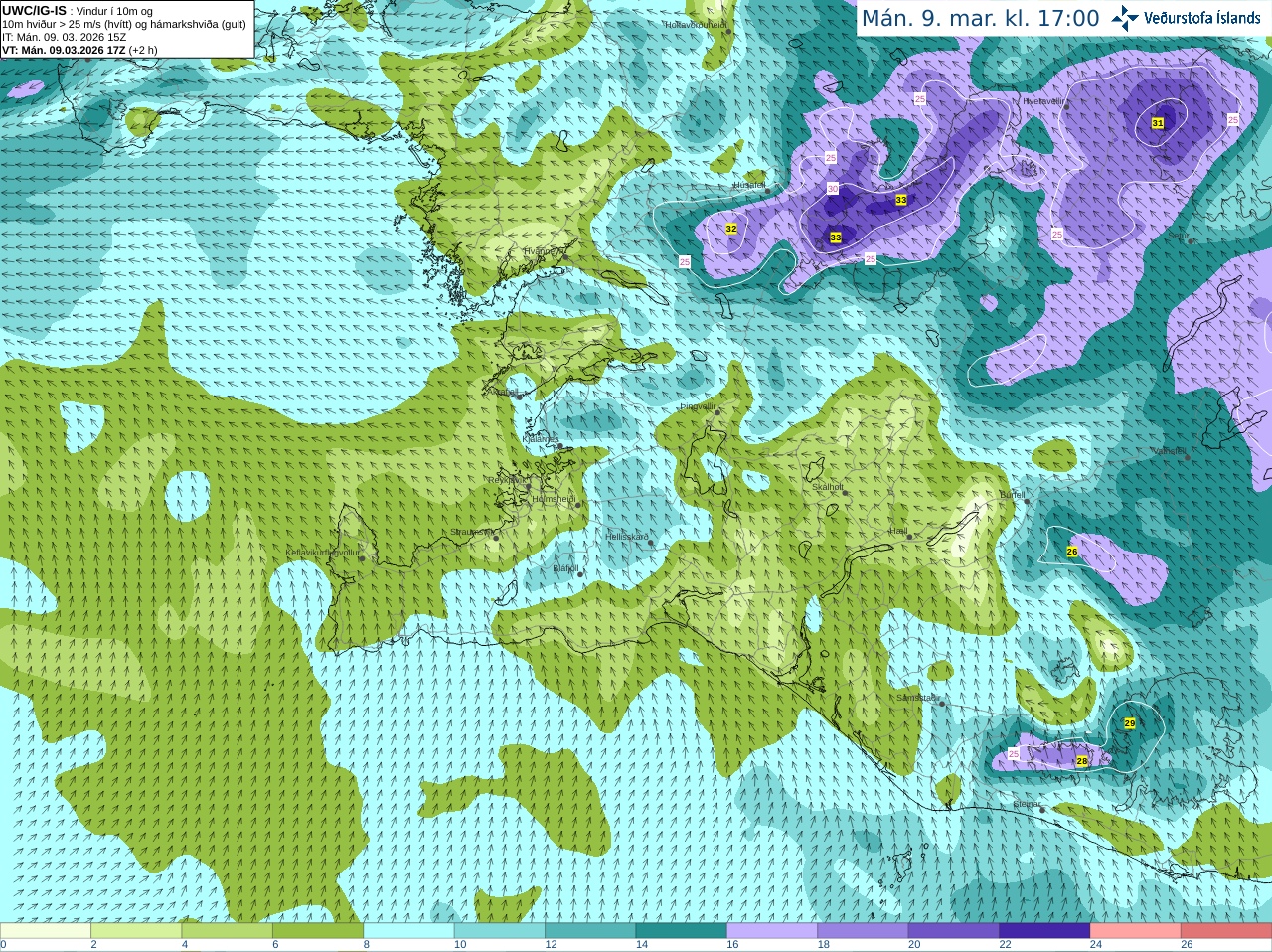This screenshot has height=952, width=1272.
Task: Click the Bláfjöll station label
Action: pyautogui.click(x=565, y=568)
